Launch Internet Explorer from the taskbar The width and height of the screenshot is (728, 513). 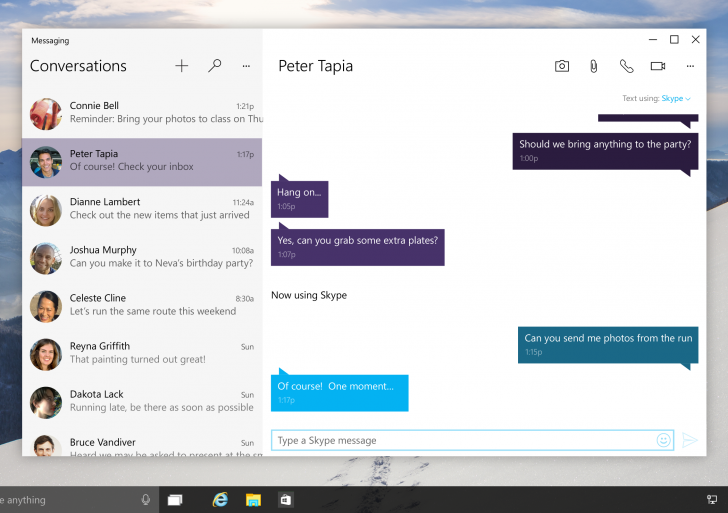[220, 499]
